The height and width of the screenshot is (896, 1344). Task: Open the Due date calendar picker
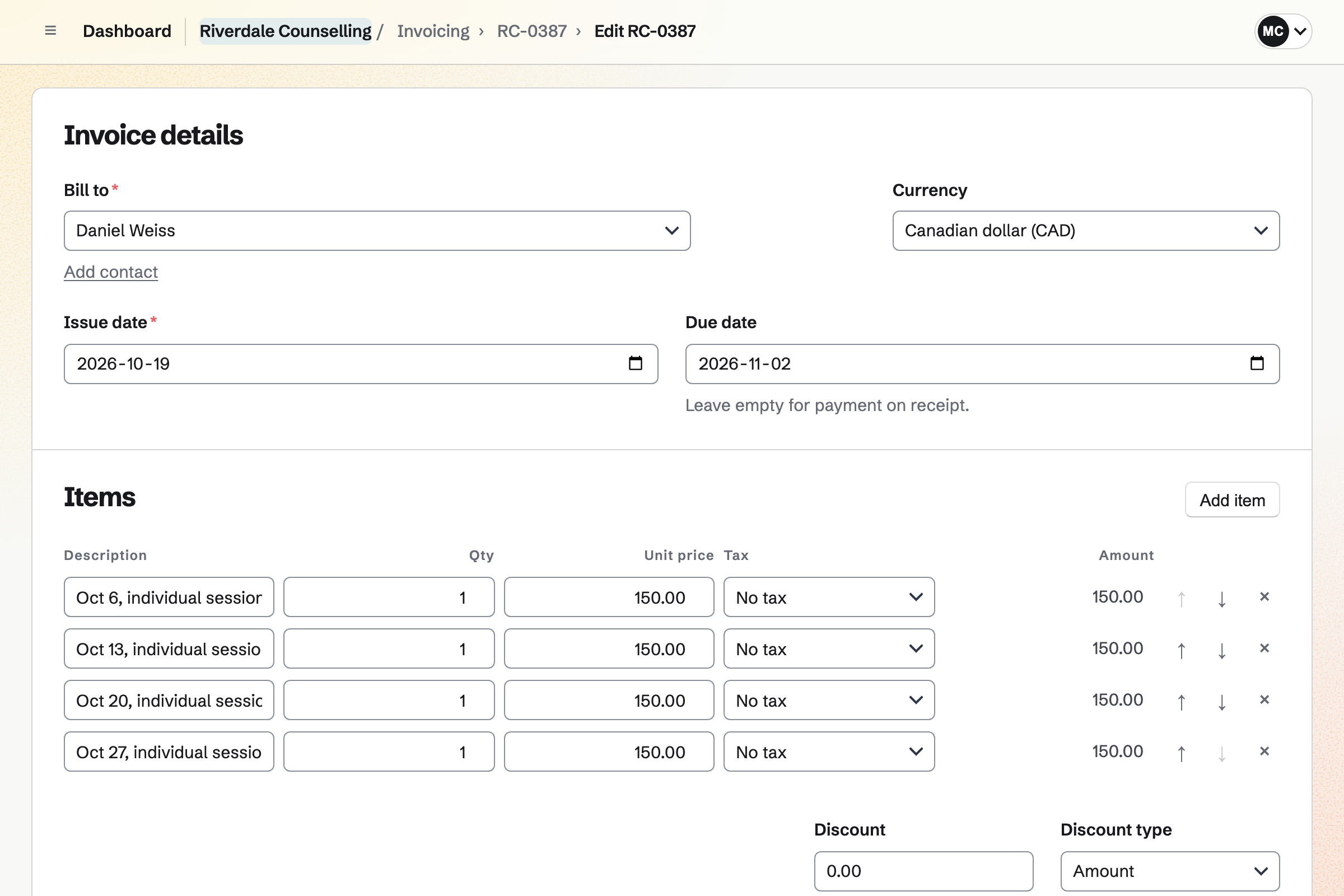tap(1257, 363)
